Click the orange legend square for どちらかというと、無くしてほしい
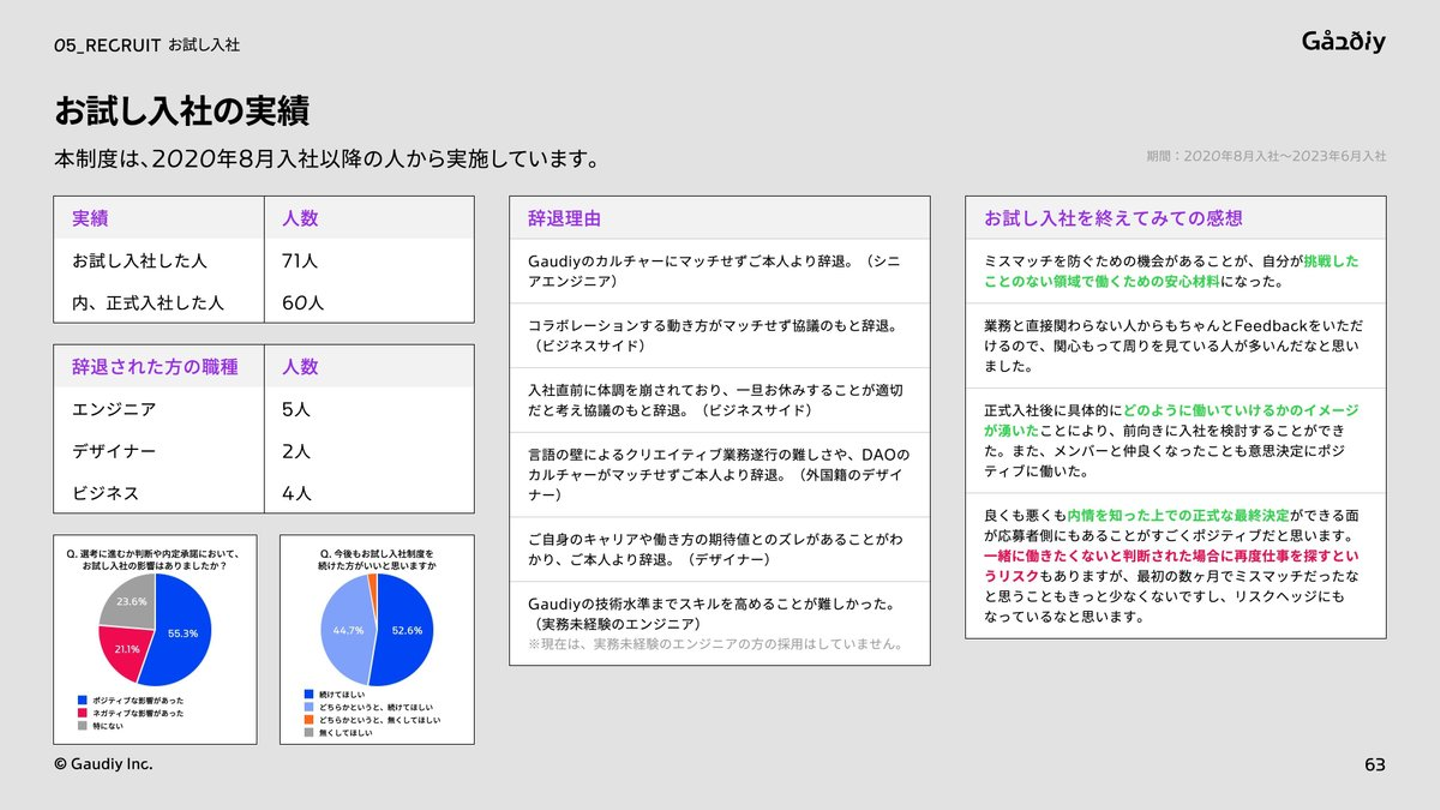Image resolution: width=1440 pixels, height=810 pixels. tap(309, 719)
